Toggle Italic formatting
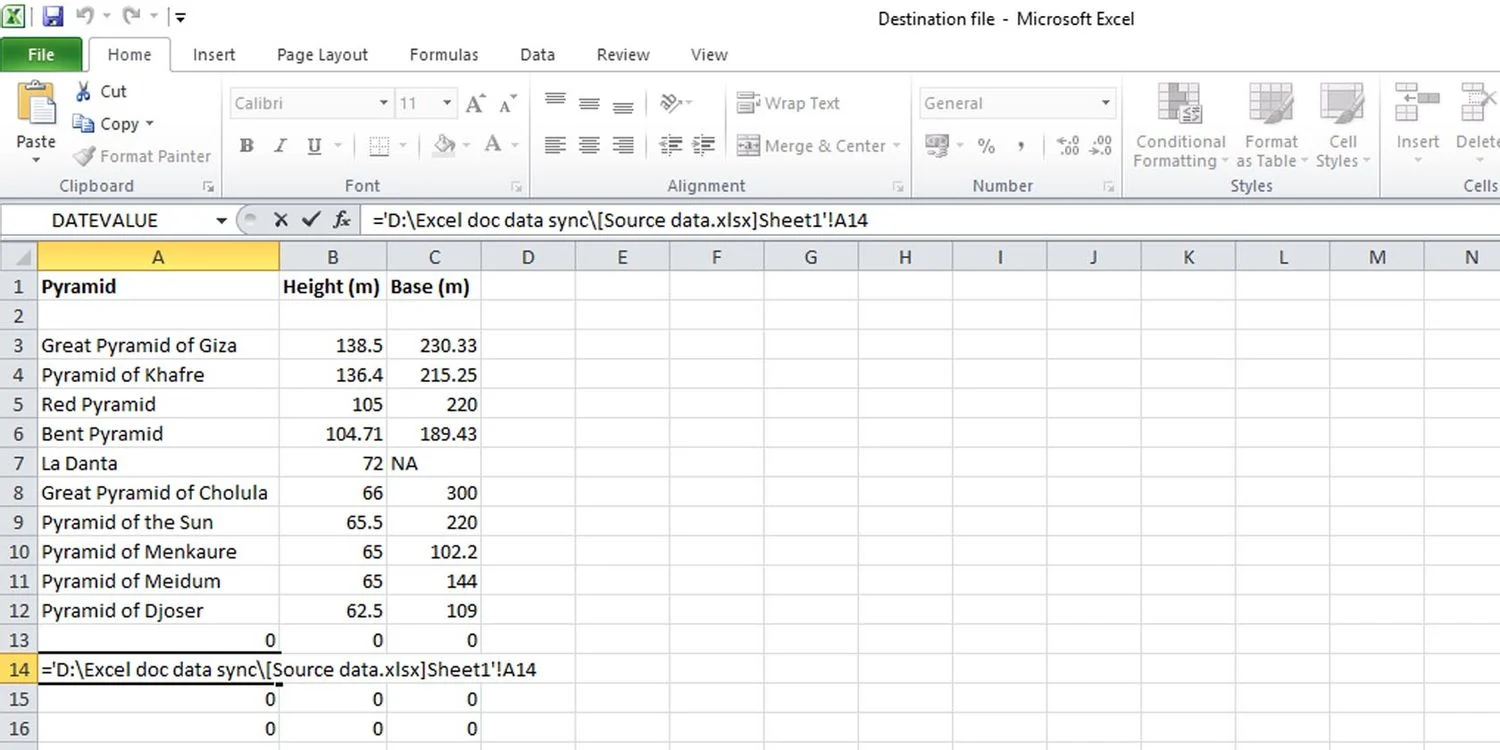Screen dimensions: 1500x750 [280, 146]
